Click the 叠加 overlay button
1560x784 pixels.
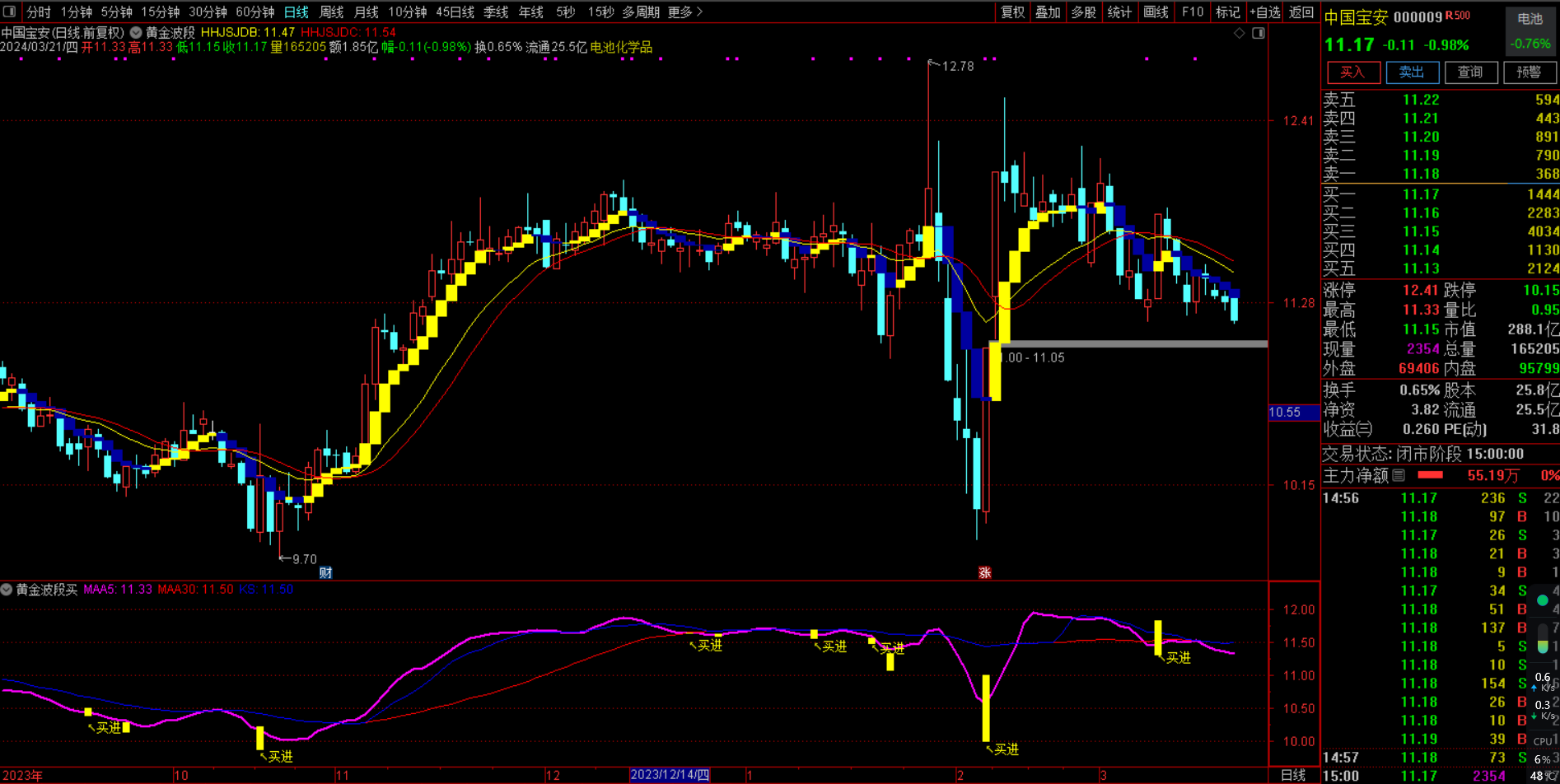[x=1049, y=12]
